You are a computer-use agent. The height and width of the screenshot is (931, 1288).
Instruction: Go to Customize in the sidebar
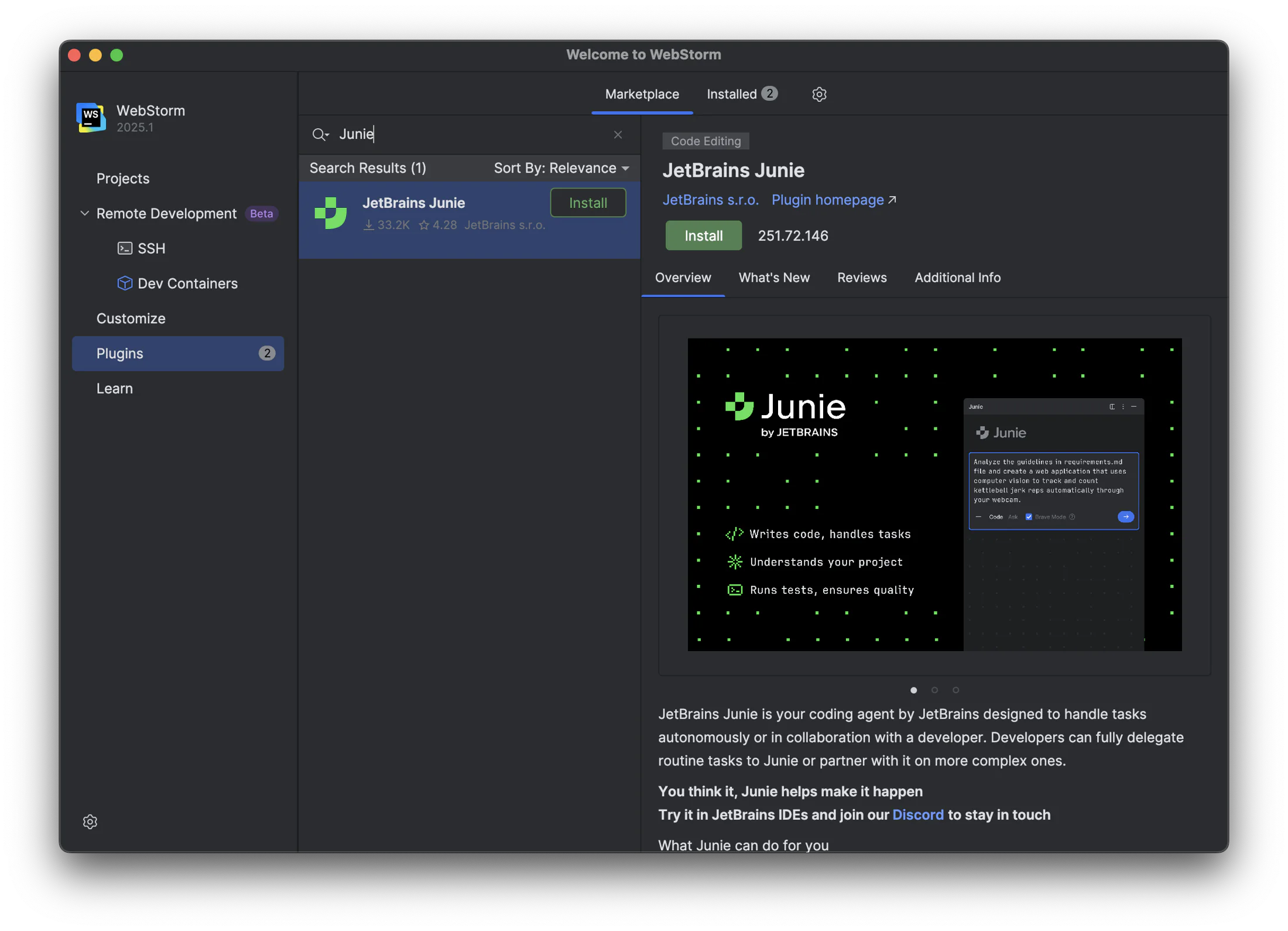coord(131,319)
